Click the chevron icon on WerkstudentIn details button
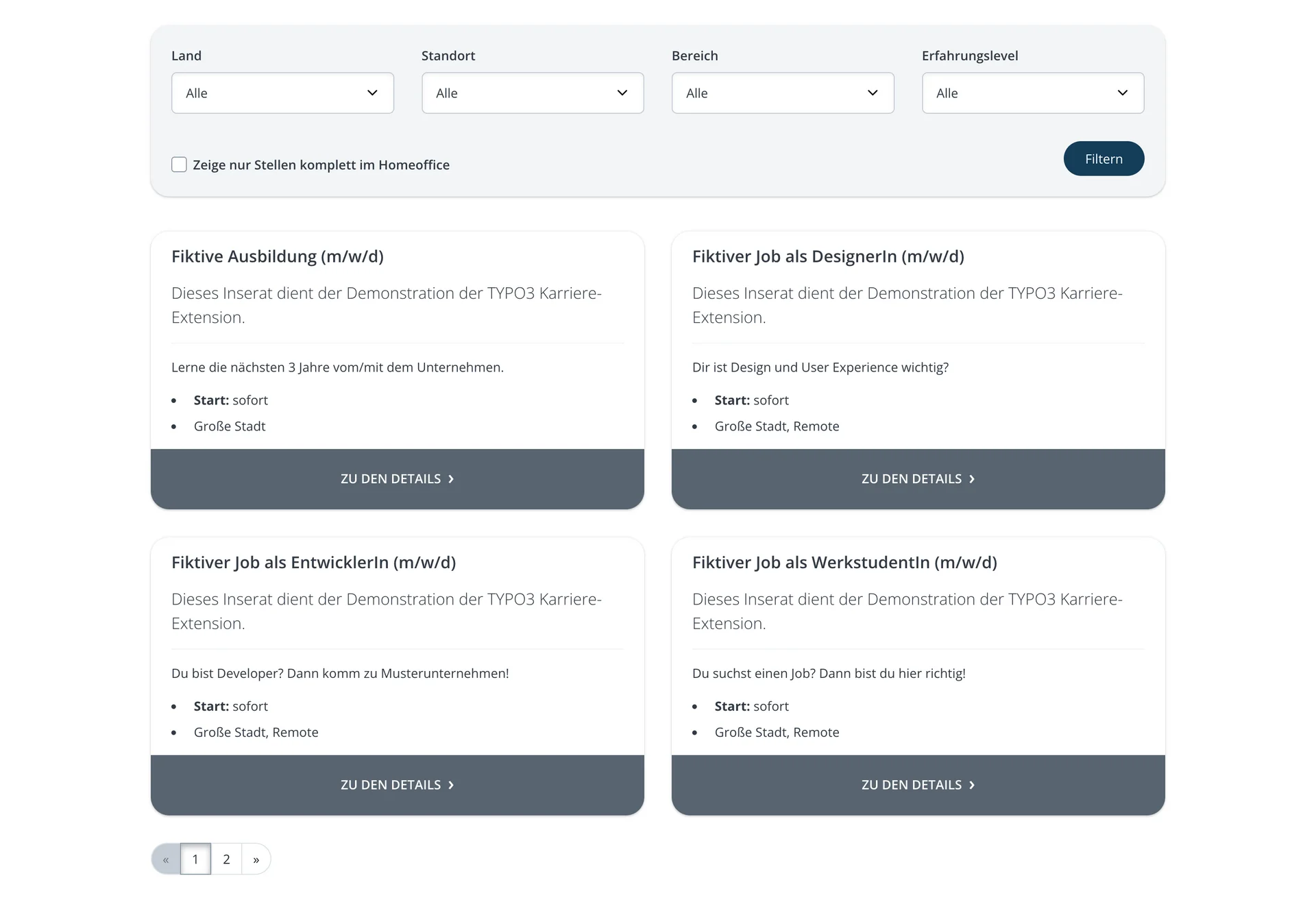Viewport: 1316px width, 904px height. [972, 785]
